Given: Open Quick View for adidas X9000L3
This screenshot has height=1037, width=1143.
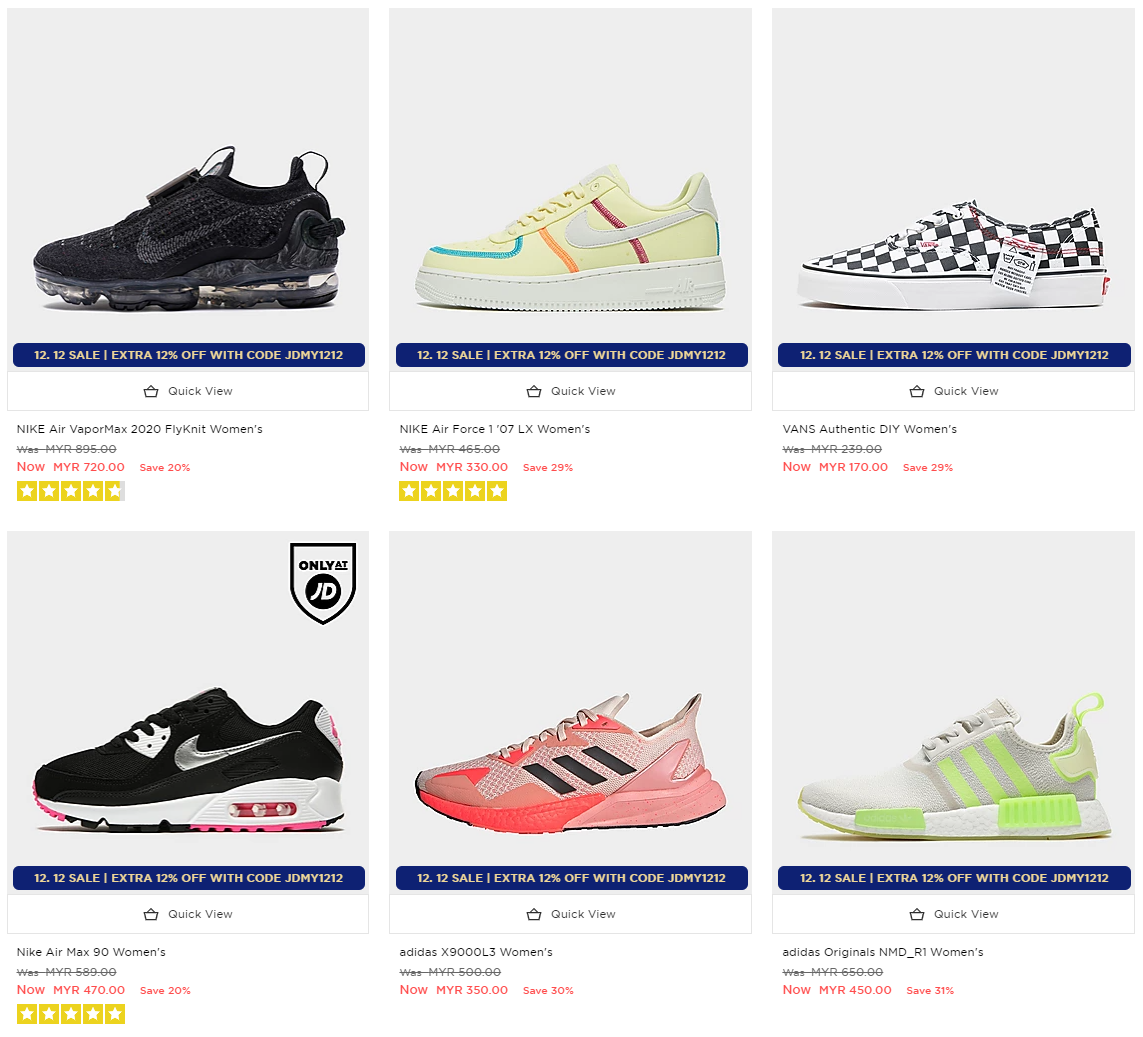Looking at the screenshot, I should [x=570, y=915].
